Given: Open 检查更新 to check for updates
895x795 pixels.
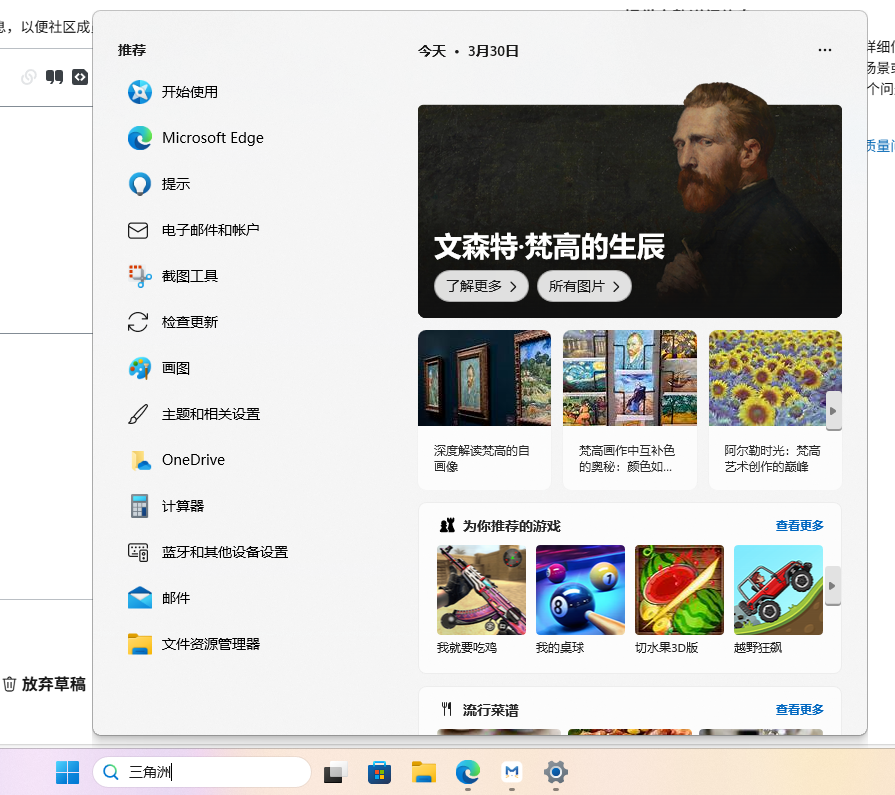Looking at the screenshot, I should (191, 321).
